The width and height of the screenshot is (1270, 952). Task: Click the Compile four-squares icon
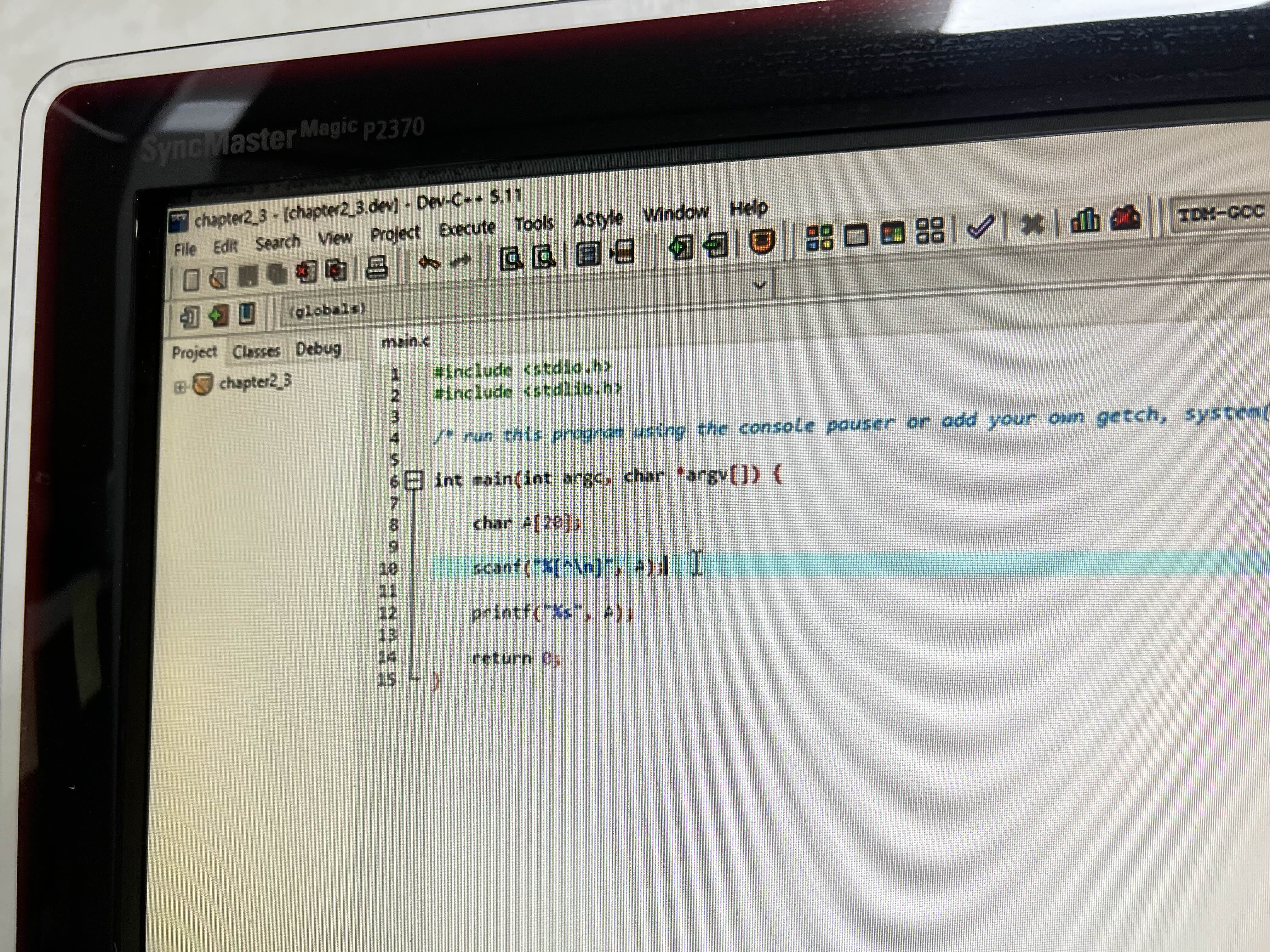(819, 238)
